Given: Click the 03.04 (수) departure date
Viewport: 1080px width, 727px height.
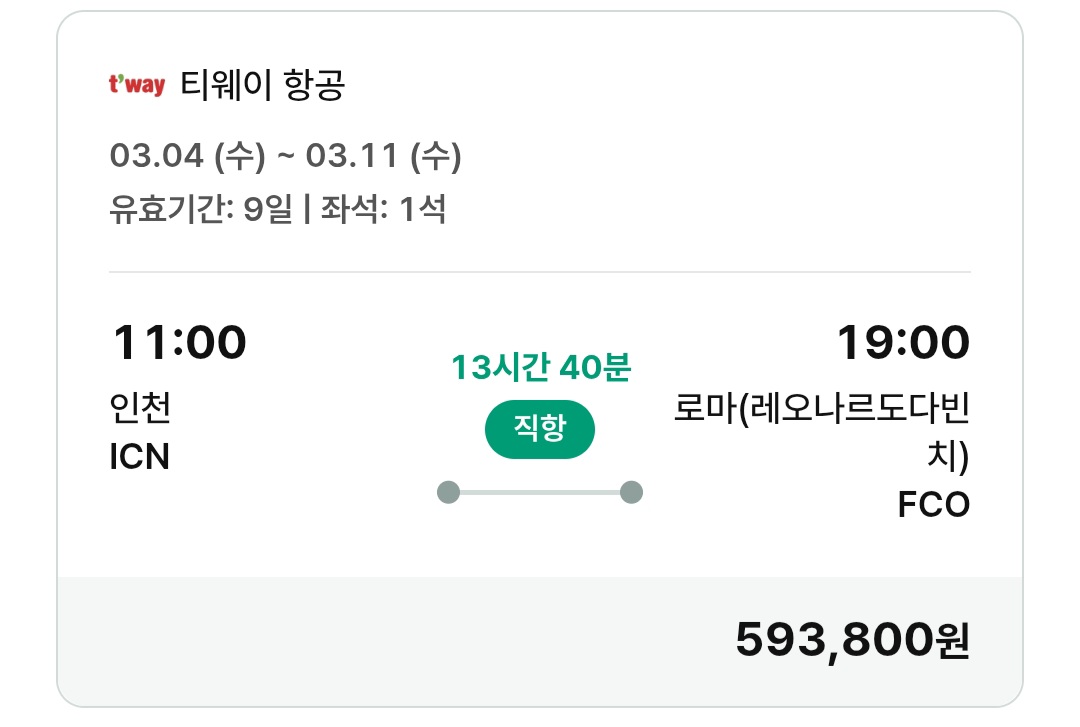Looking at the screenshot, I should tap(188, 155).
